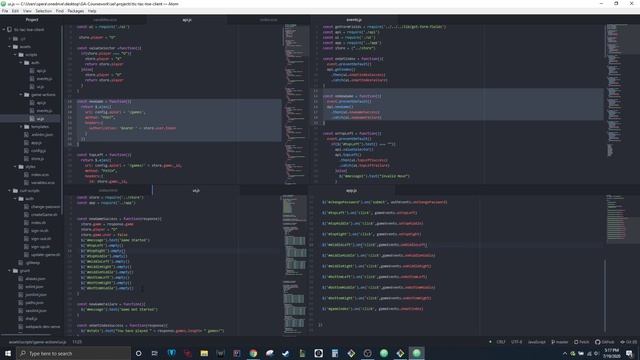Select the Project tree view header

click(x=32, y=20)
